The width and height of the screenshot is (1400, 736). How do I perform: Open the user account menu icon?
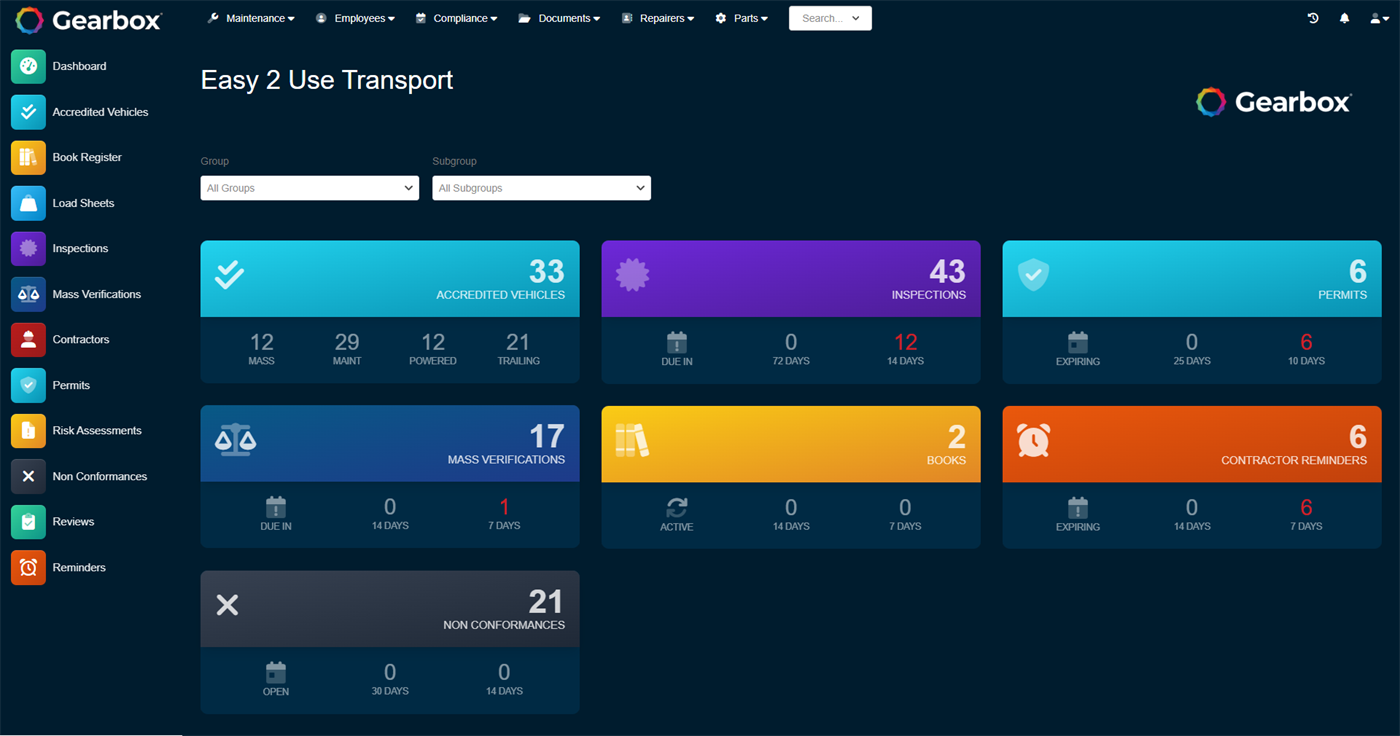click(x=1379, y=18)
